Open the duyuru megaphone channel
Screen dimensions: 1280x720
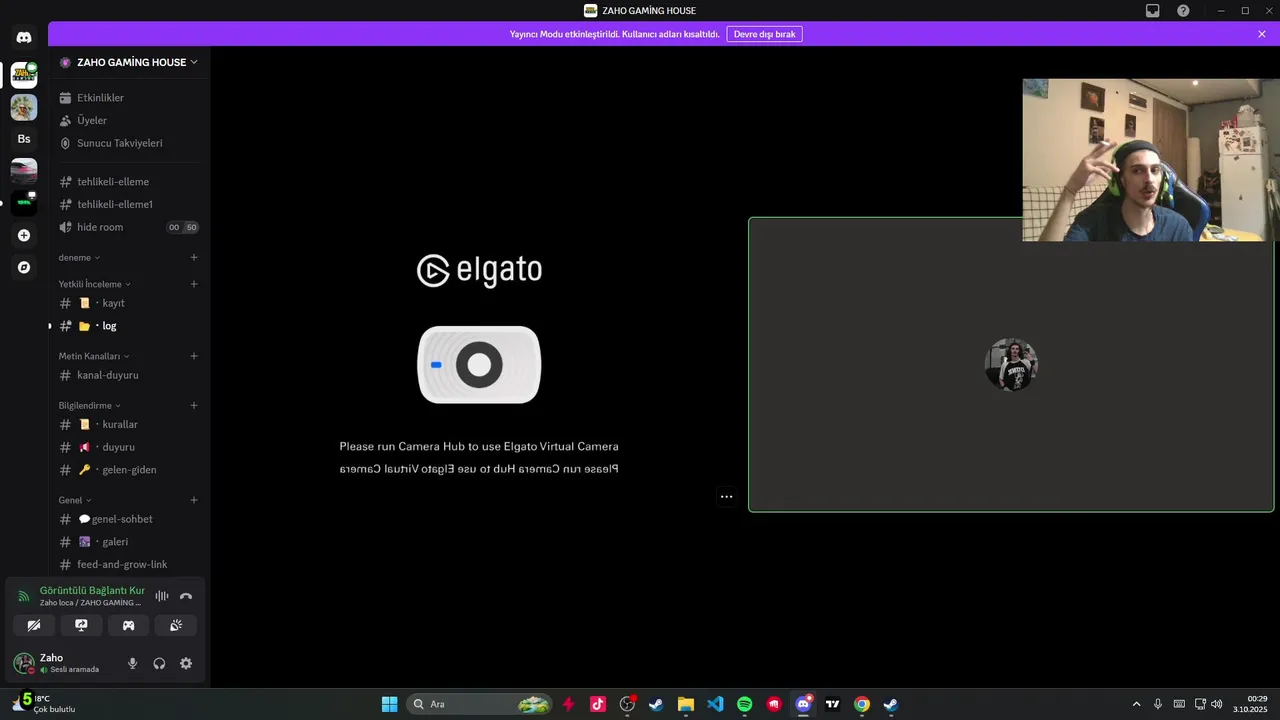(128, 447)
